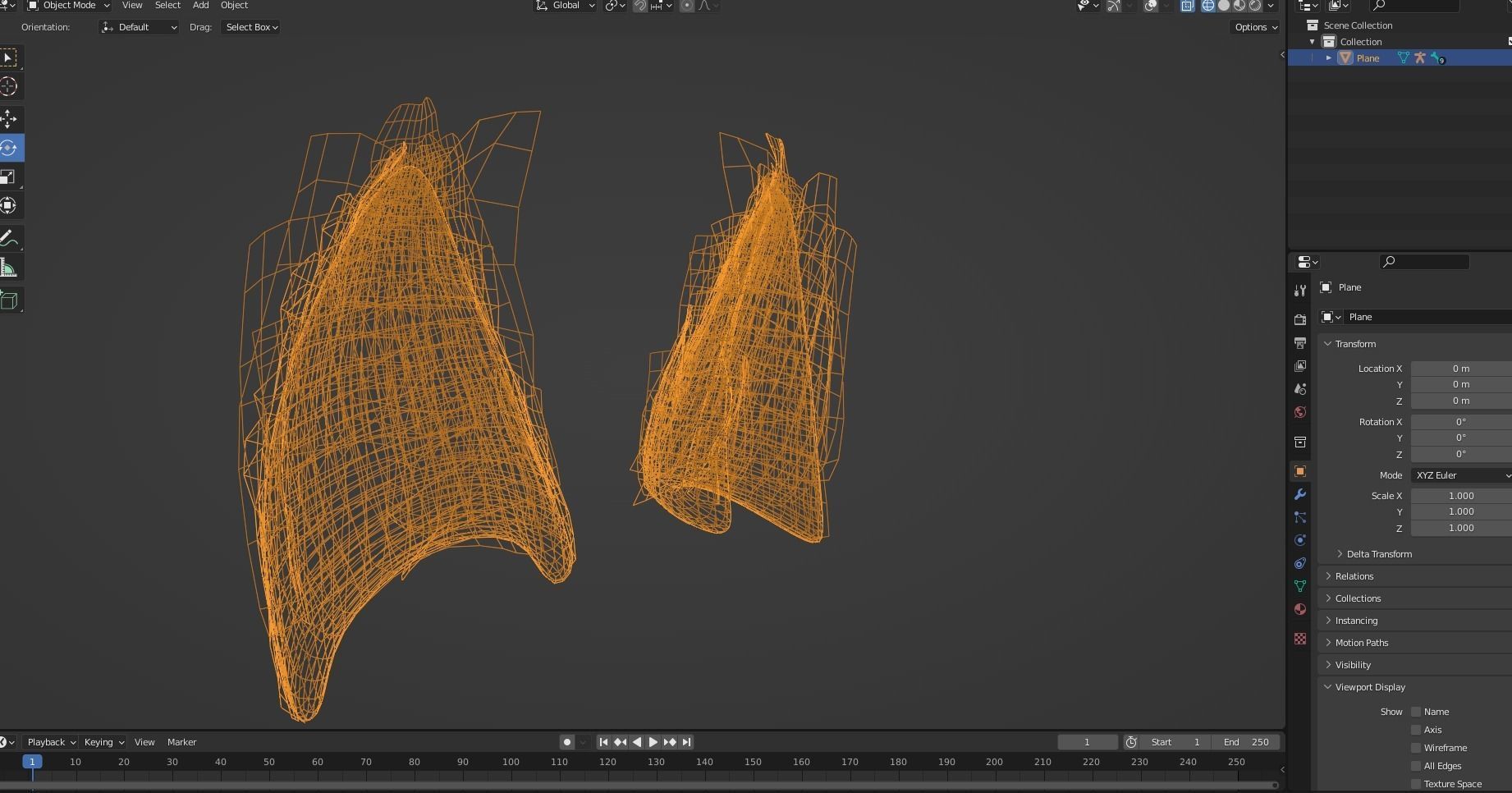
Task: Collapse the Transform panel
Action: pos(1354,344)
